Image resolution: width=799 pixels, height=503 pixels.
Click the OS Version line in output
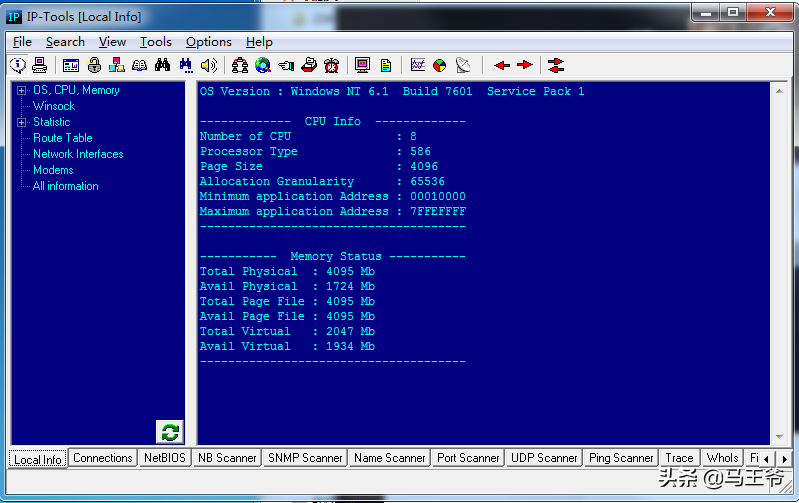(392, 92)
